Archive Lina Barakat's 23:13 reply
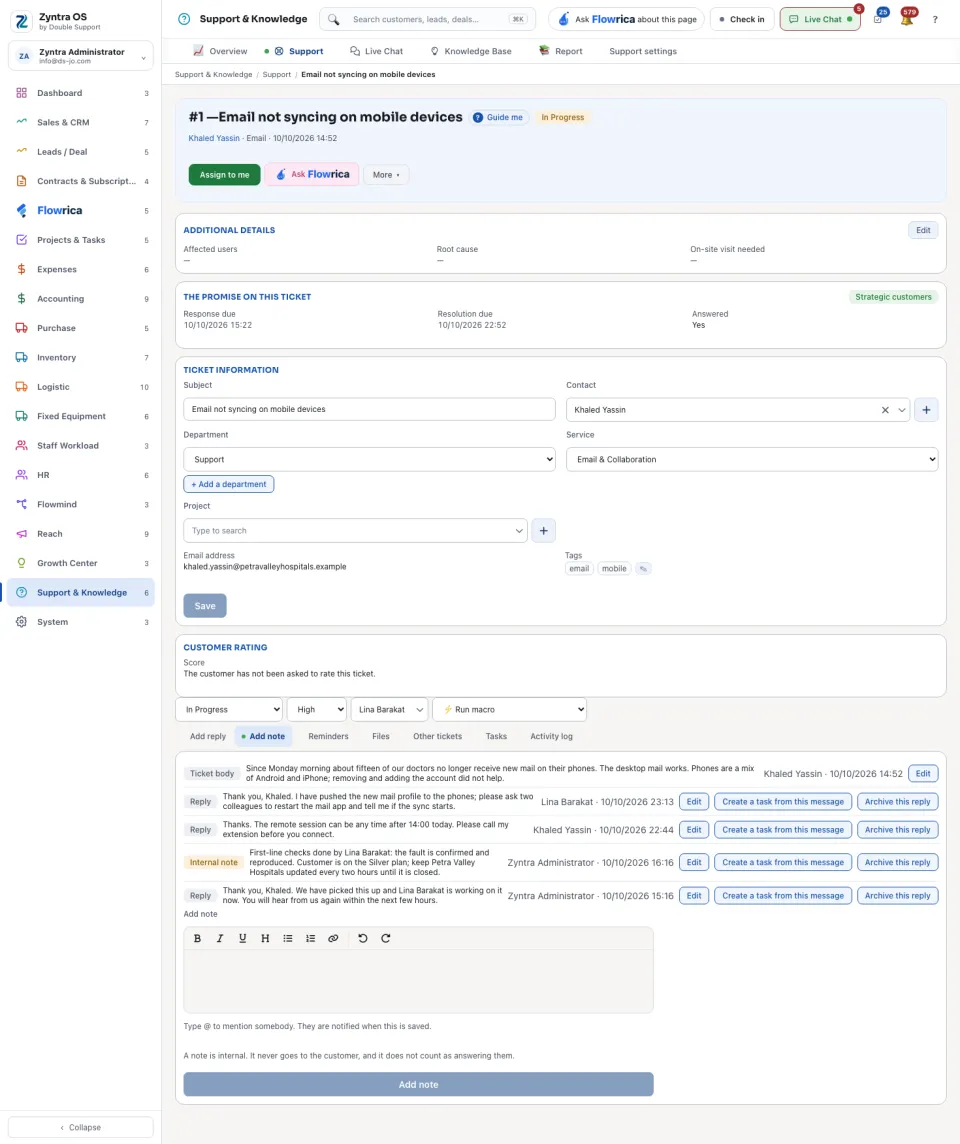 [x=897, y=802]
